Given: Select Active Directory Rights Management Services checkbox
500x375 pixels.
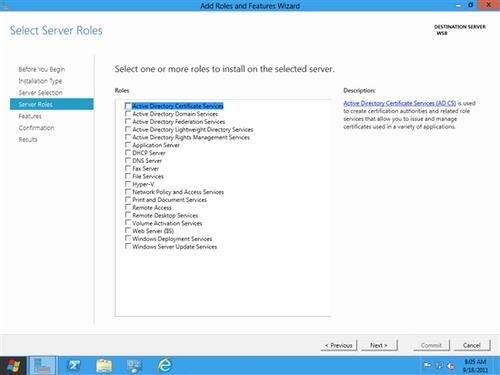Looking at the screenshot, I should (x=128, y=137).
